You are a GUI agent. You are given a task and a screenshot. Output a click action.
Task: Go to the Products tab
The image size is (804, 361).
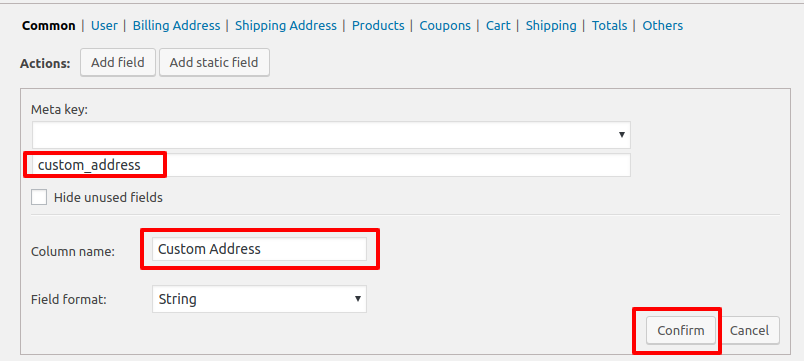pos(378,26)
